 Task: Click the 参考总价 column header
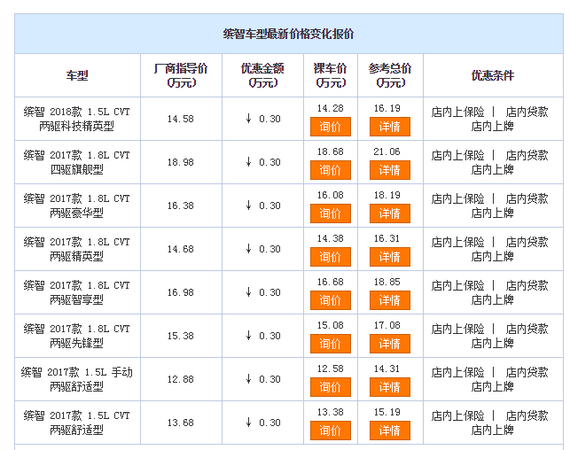pyautogui.click(x=390, y=76)
